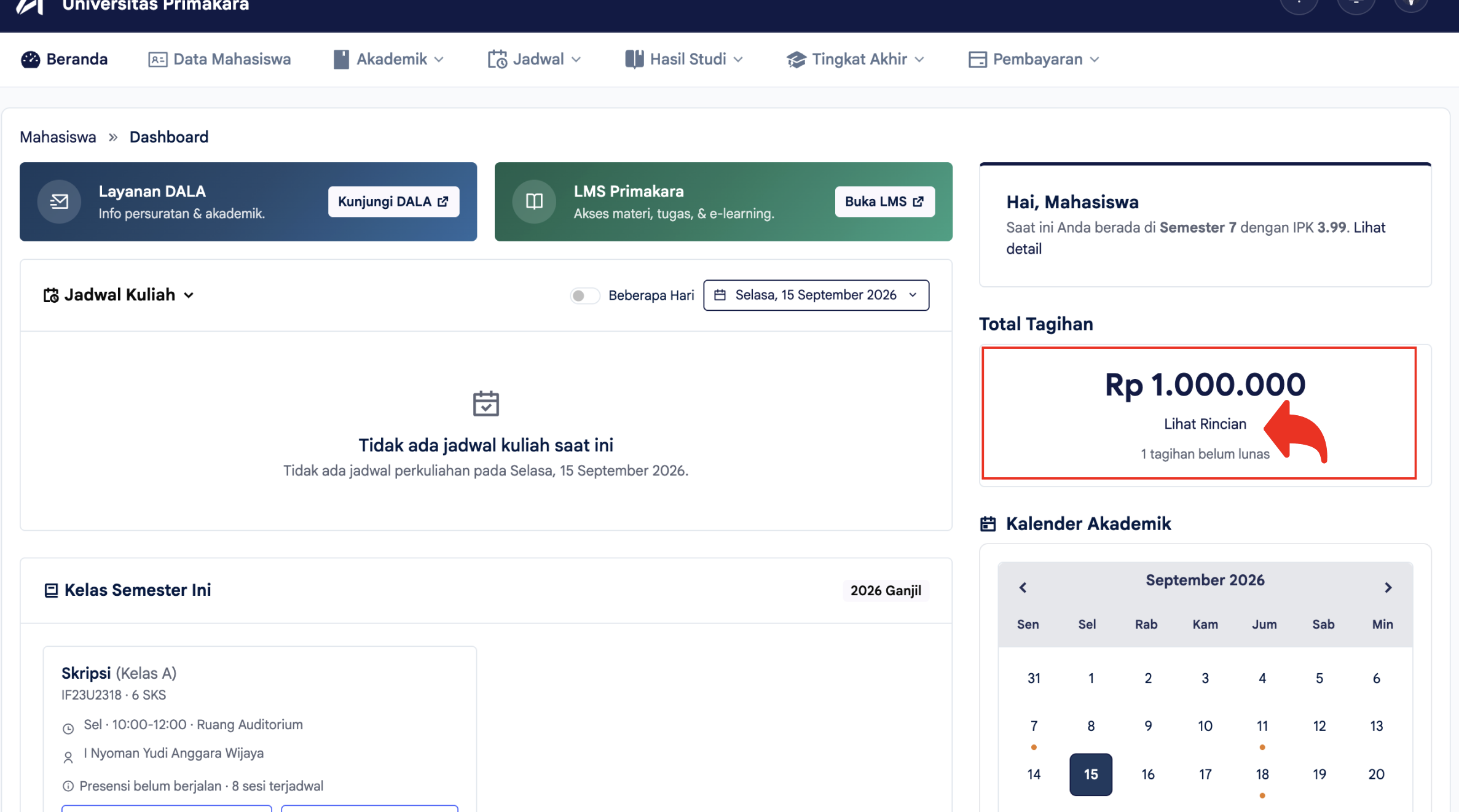Image resolution: width=1459 pixels, height=812 pixels.
Task: Open the Data Mahasiswa menu item
Action: point(219,60)
